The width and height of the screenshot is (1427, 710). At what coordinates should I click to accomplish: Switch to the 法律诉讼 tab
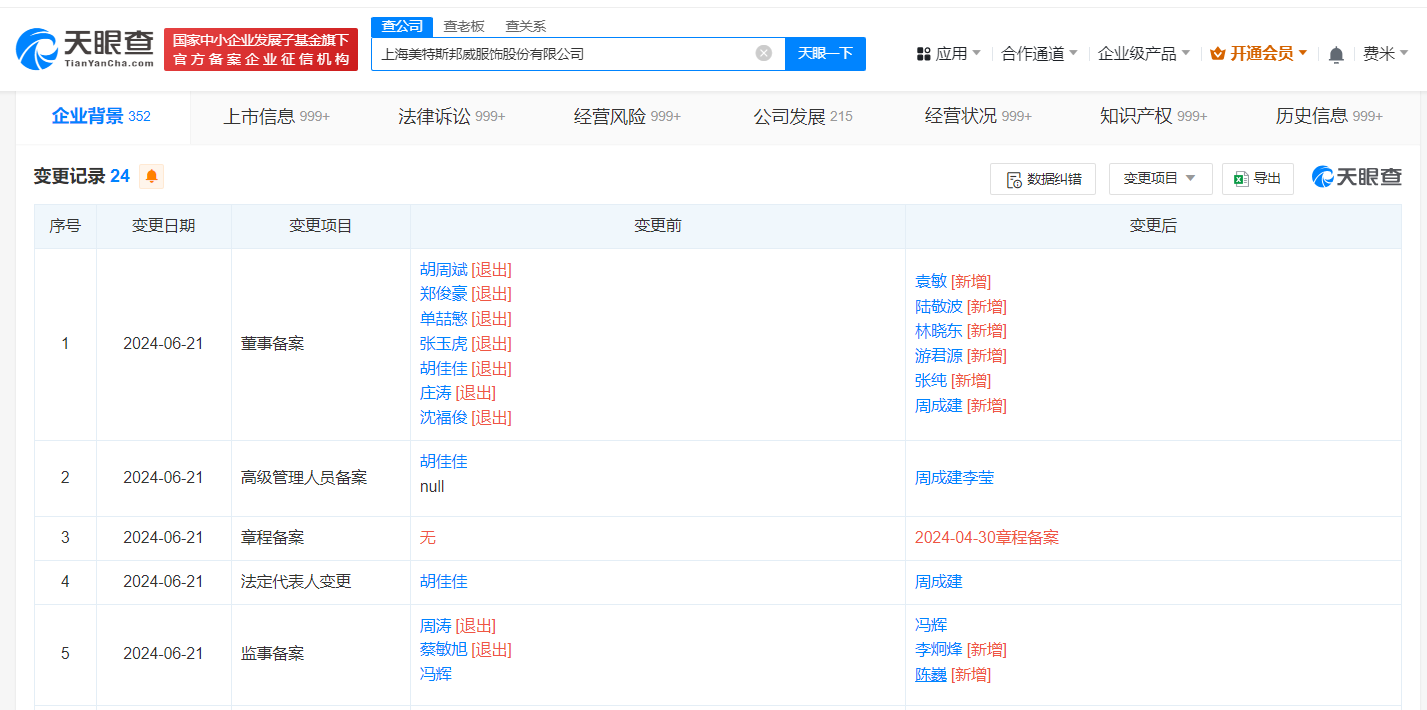coord(451,117)
